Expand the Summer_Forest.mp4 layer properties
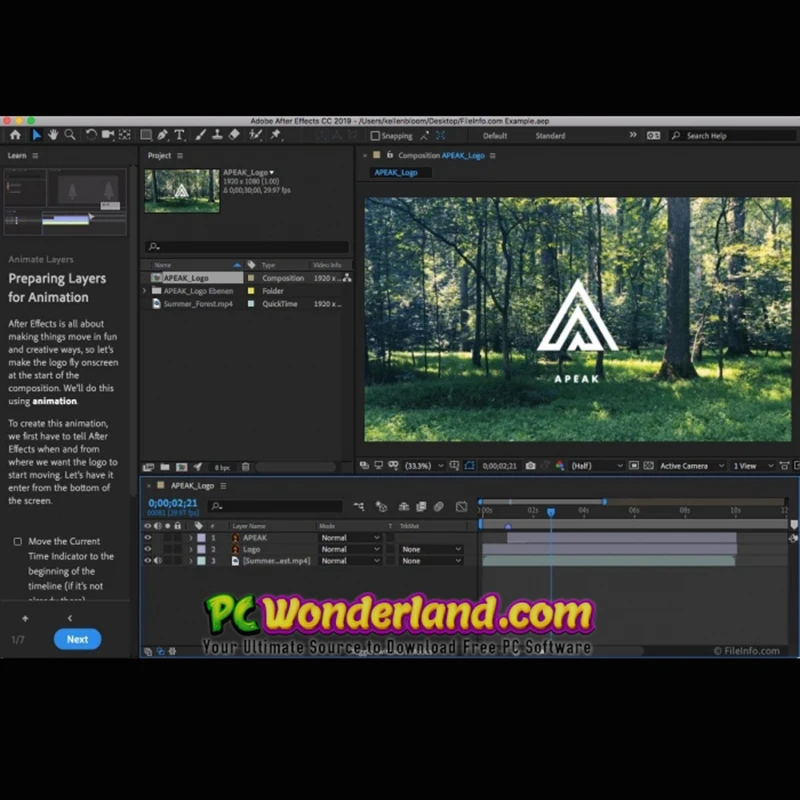 pos(191,561)
